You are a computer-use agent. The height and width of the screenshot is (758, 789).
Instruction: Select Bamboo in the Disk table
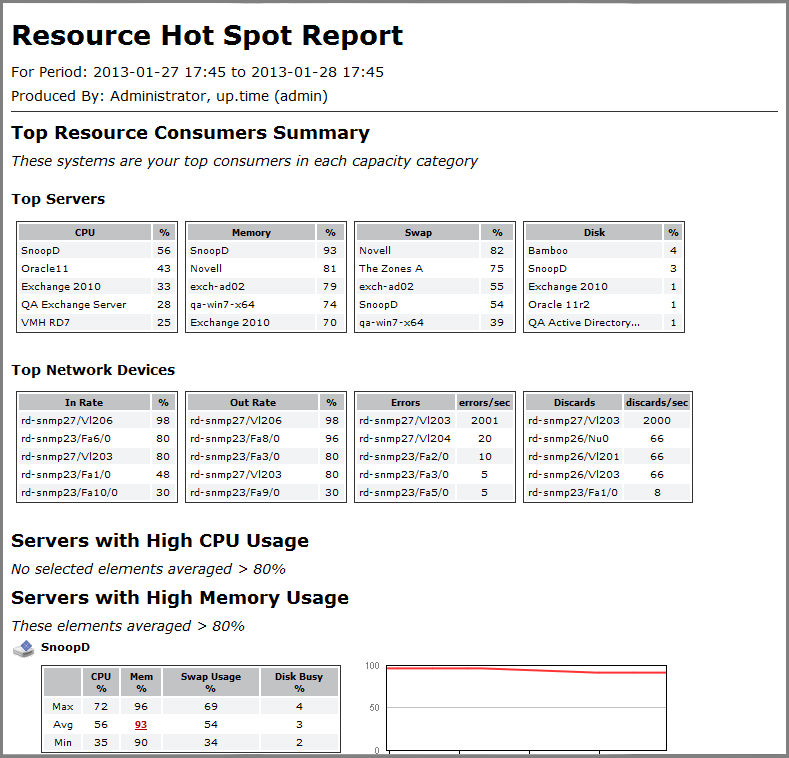tap(548, 251)
